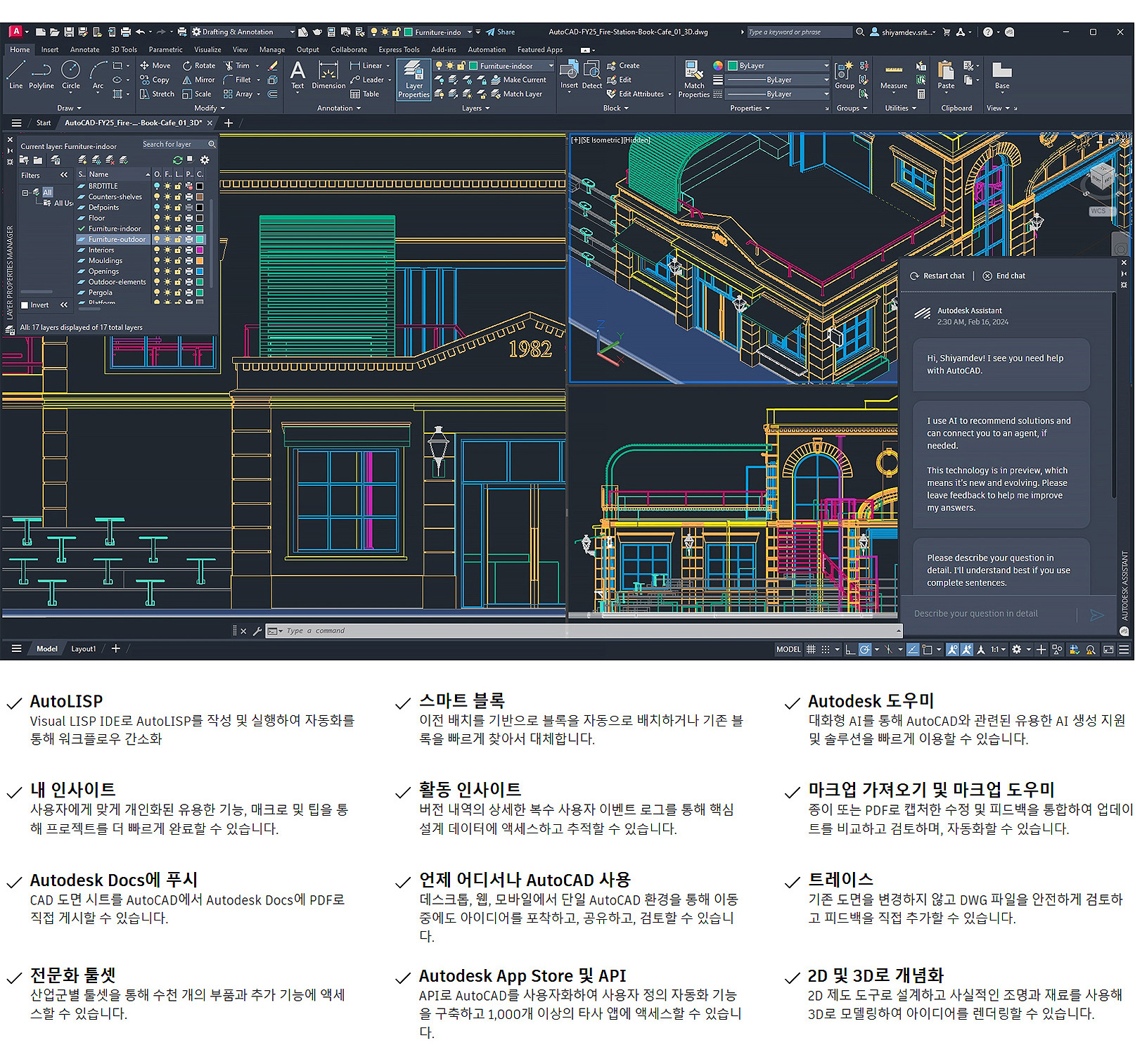This screenshot has height=1064, width=1135.
Task: Click the Measure tool in Utilities panel
Action: pos(893,77)
